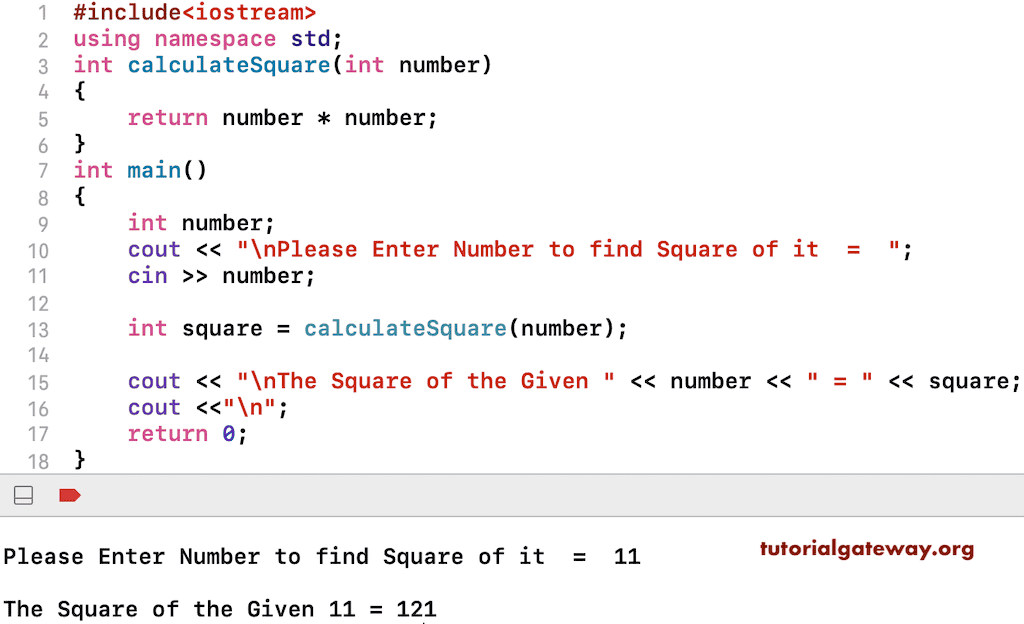The width and height of the screenshot is (1024, 624).
Task: Click line number 1 in the gutter
Action: (41, 13)
